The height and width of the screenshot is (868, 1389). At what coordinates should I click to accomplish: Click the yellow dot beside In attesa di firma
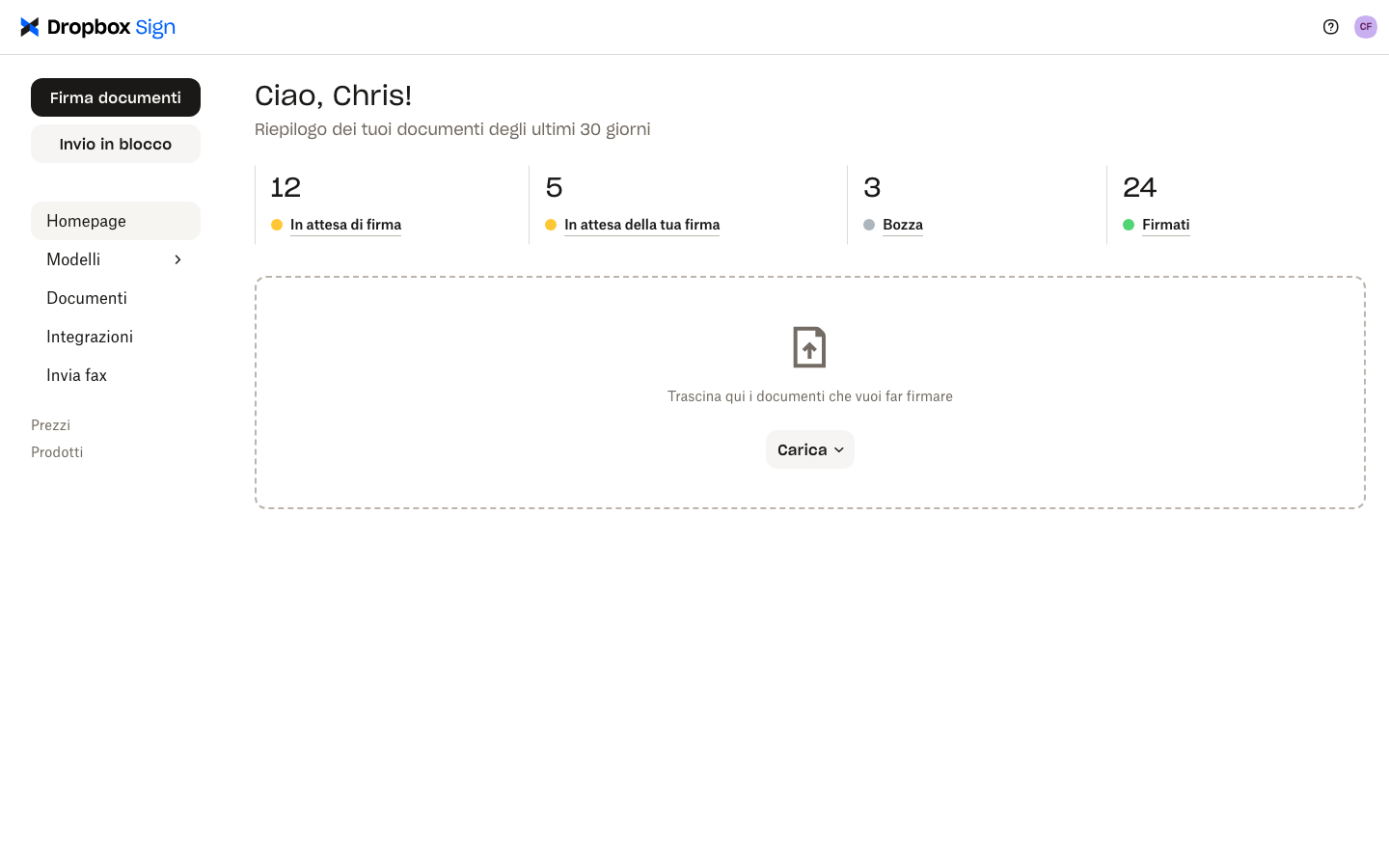(276, 224)
